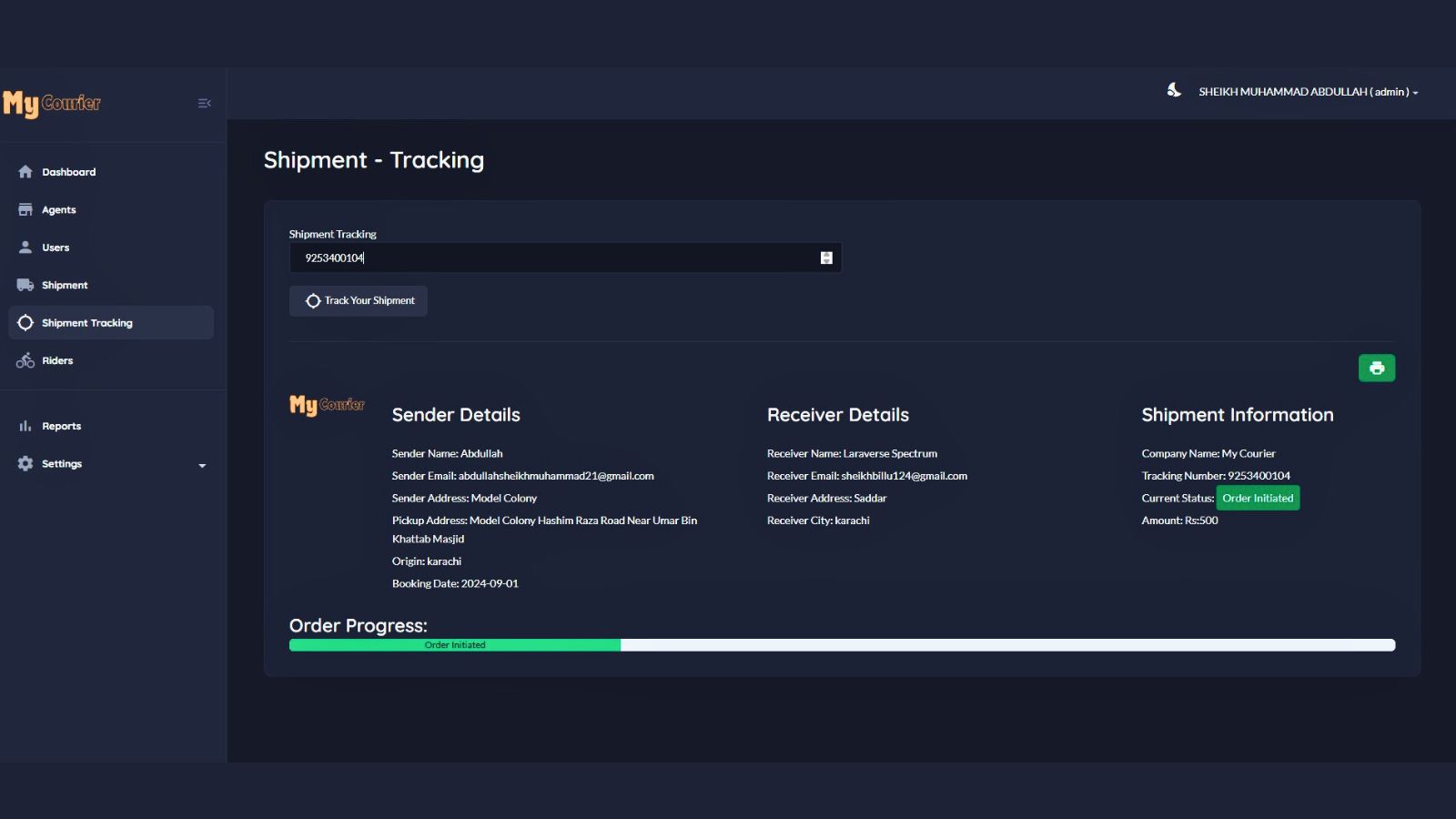Click the Booking Date: 2024-09-01 text
The height and width of the screenshot is (819, 1456).
pos(455,584)
